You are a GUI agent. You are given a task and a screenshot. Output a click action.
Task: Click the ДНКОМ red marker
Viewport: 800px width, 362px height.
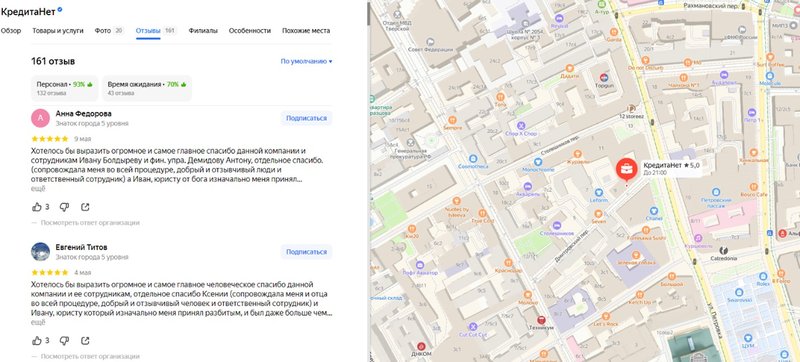coord(421,346)
